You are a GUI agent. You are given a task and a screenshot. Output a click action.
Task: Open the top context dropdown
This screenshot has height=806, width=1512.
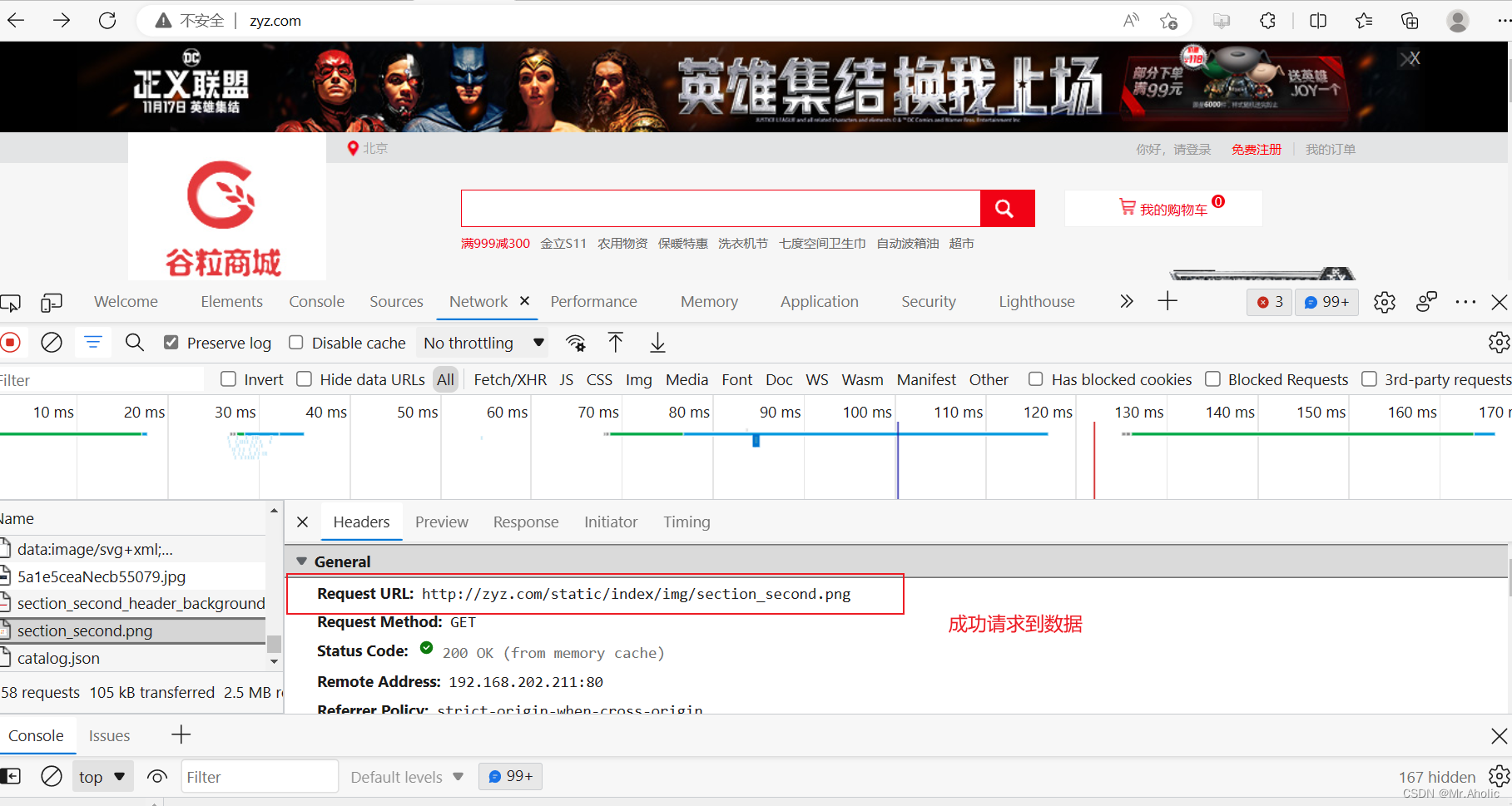(102, 777)
